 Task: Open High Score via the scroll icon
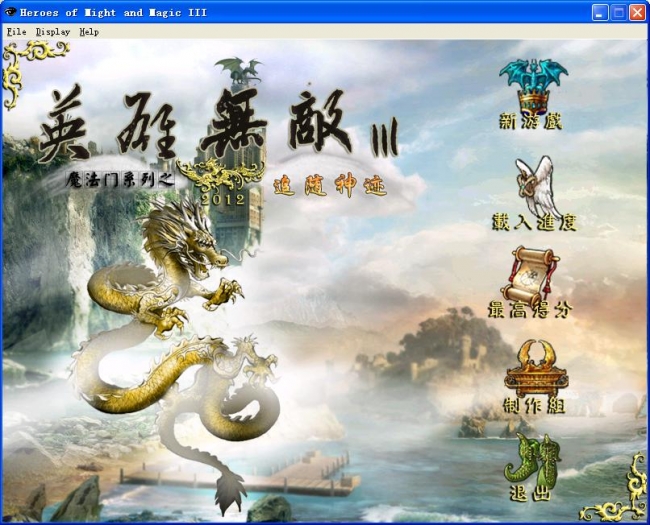click(534, 271)
